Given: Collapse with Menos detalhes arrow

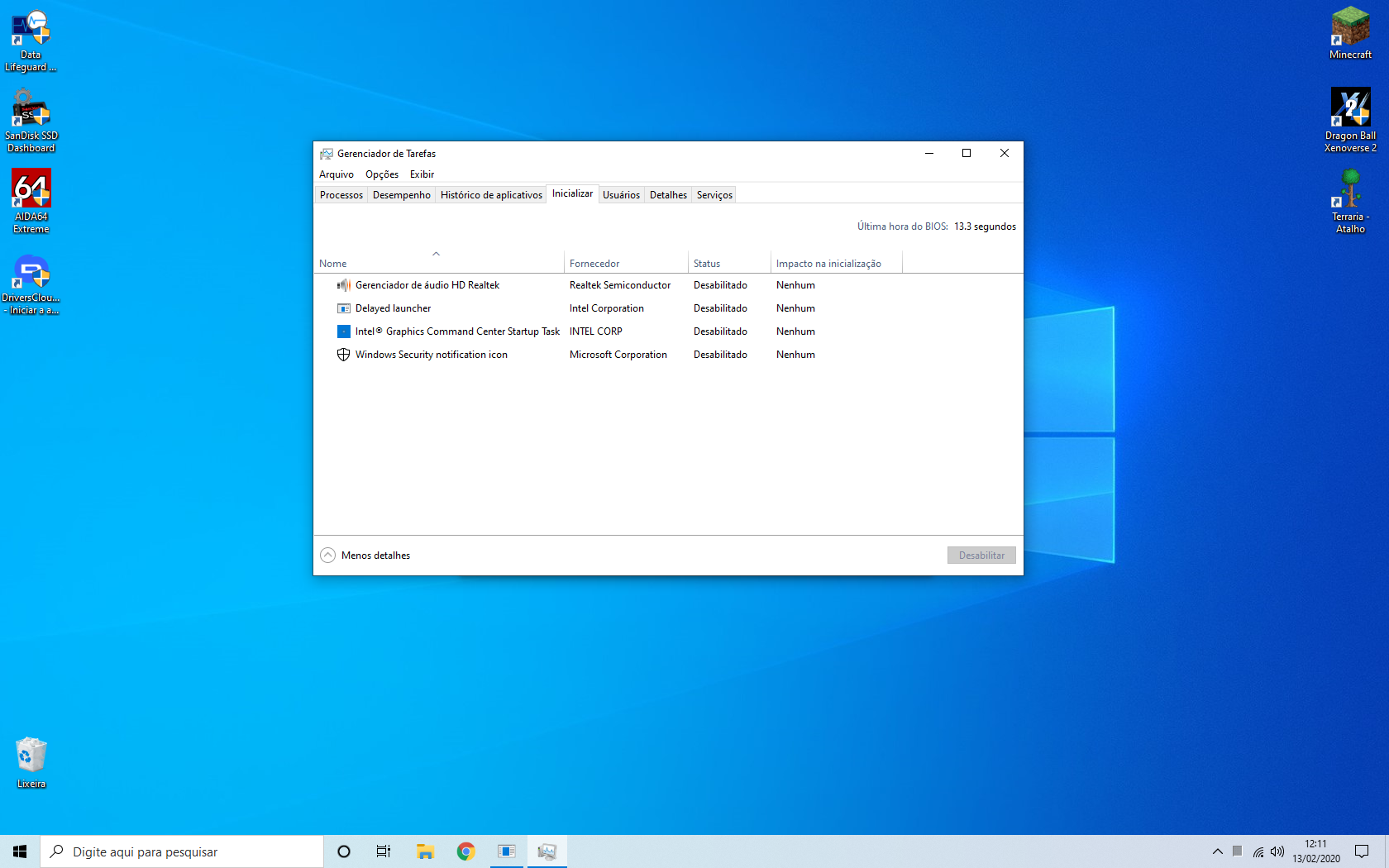Looking at the screenshot, I should click(x=328, y=556).
